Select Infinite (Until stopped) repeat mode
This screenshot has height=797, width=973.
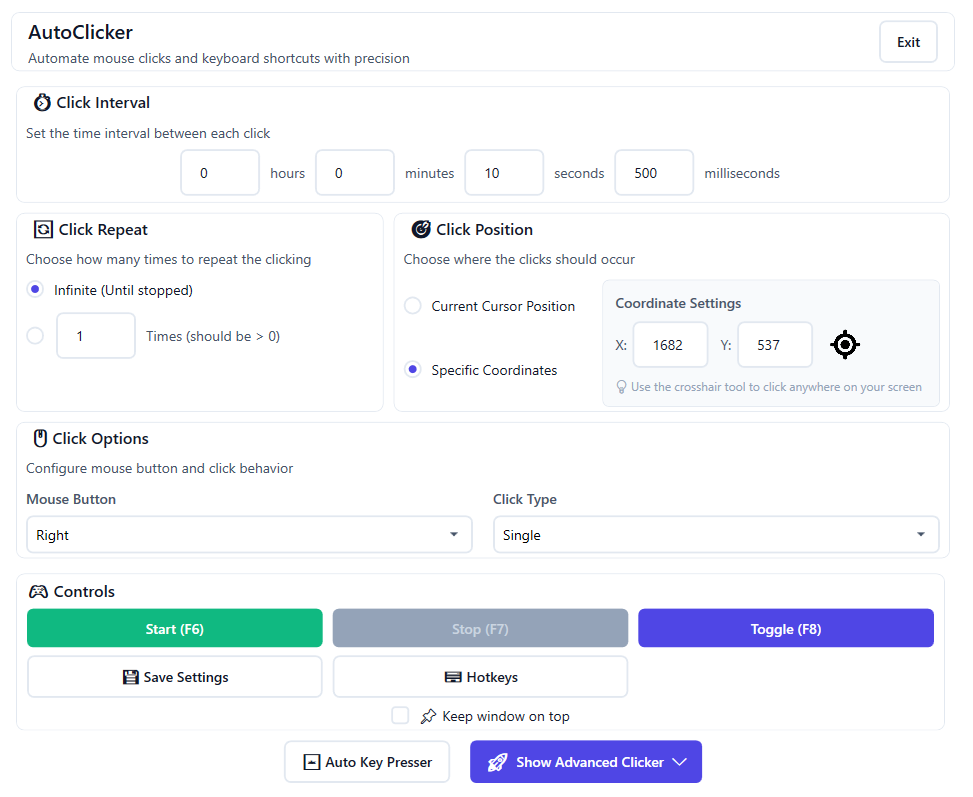coord(35,289)
